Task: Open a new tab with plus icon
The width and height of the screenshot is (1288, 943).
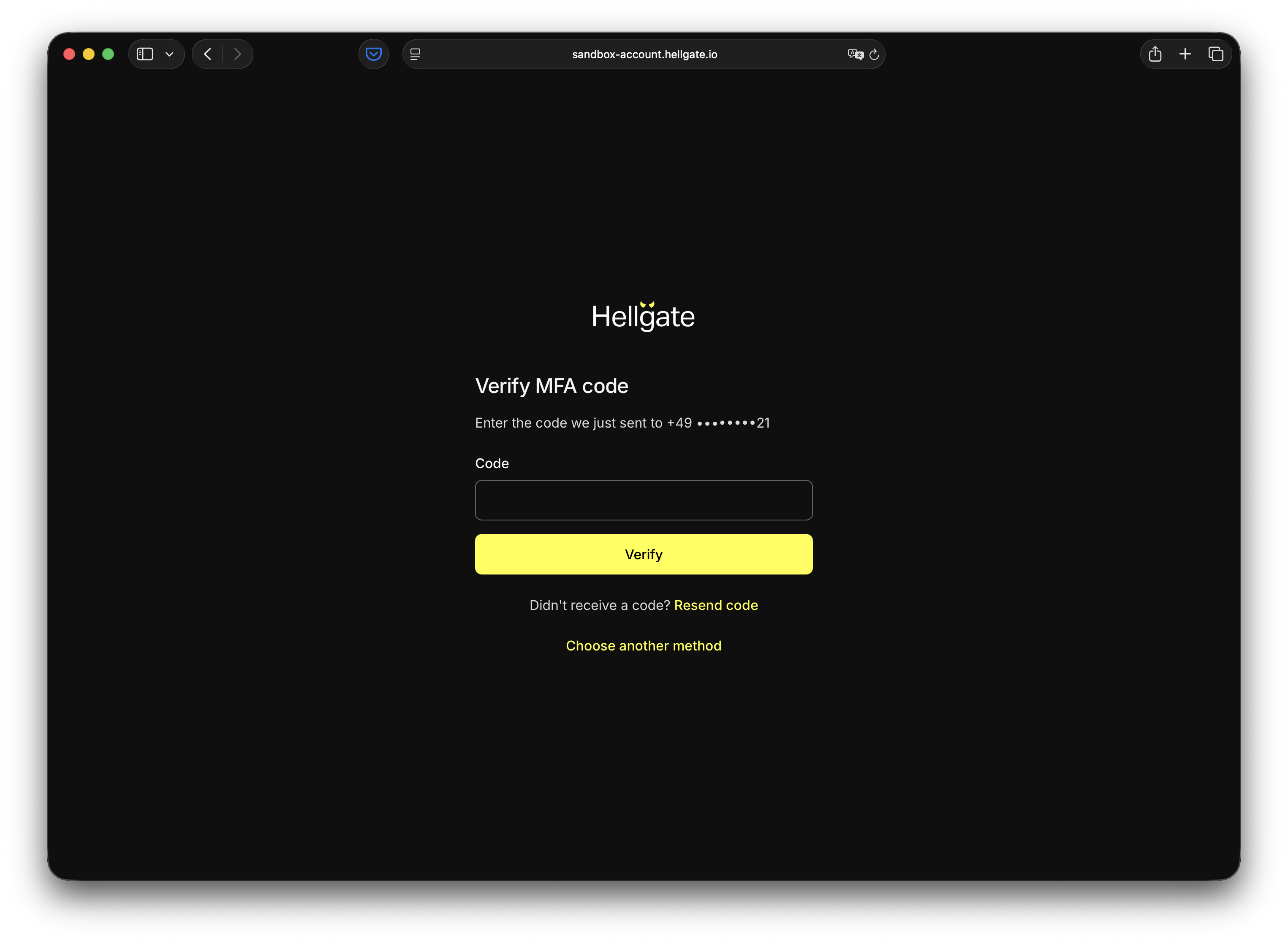Action: click(x=1185, y=54)
